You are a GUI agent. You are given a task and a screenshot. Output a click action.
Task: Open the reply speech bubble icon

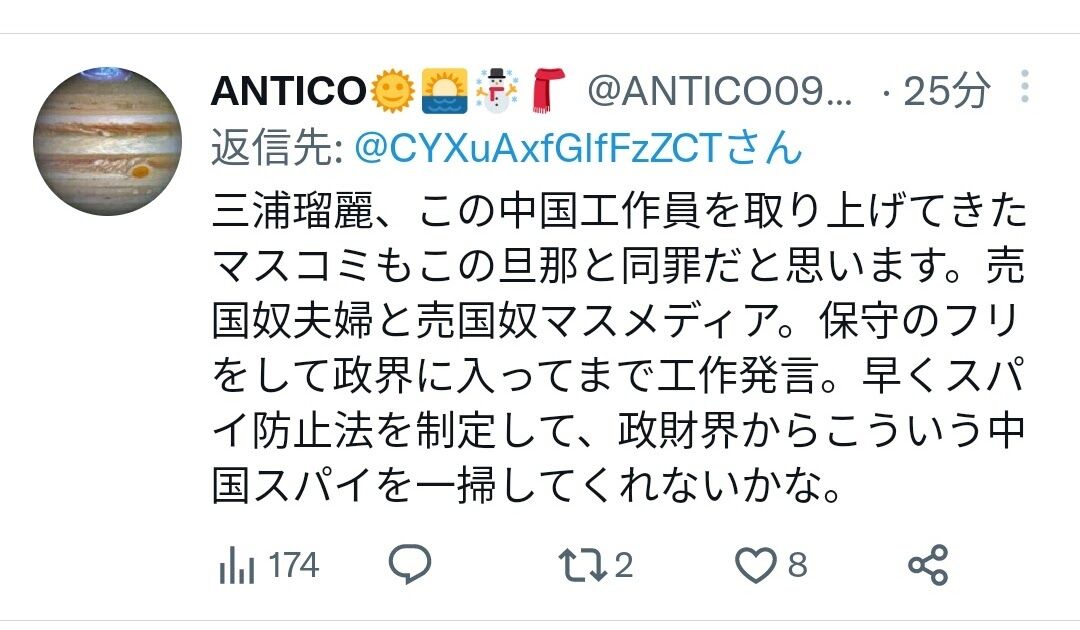(410, 564)
